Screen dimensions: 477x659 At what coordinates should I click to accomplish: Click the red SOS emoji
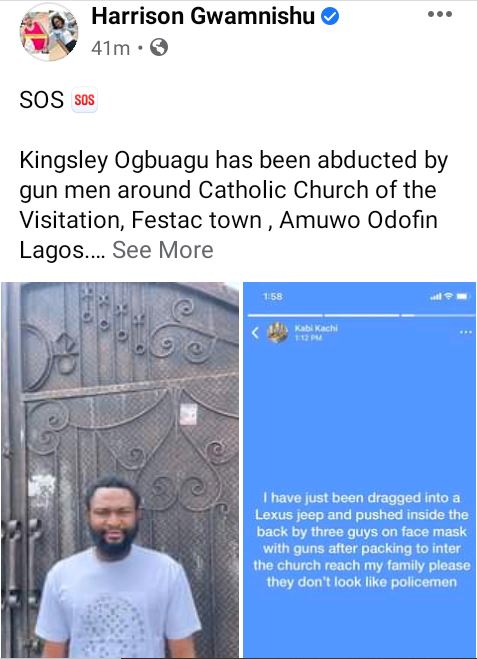(x=84, y=100)
